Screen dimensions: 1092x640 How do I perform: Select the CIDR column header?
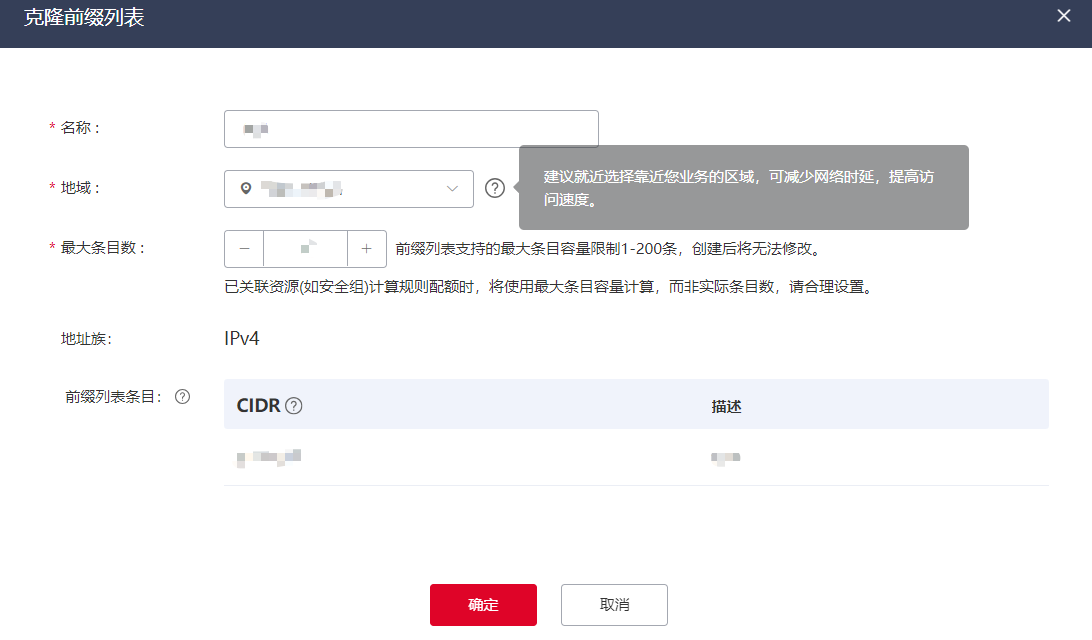point(258,406)
